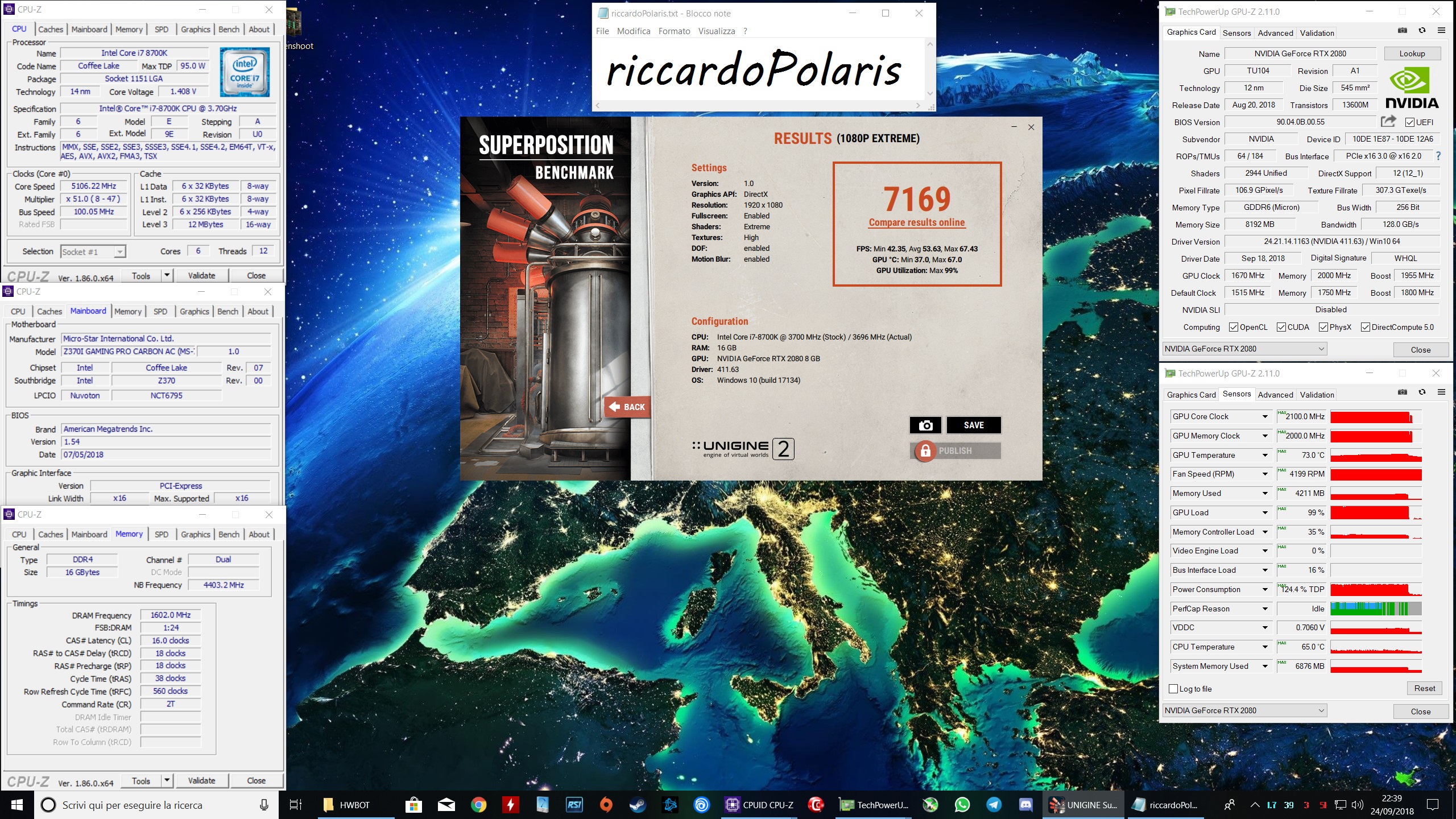
Task: Toggle the PhysX checkbox
Action: point(1323,327)
